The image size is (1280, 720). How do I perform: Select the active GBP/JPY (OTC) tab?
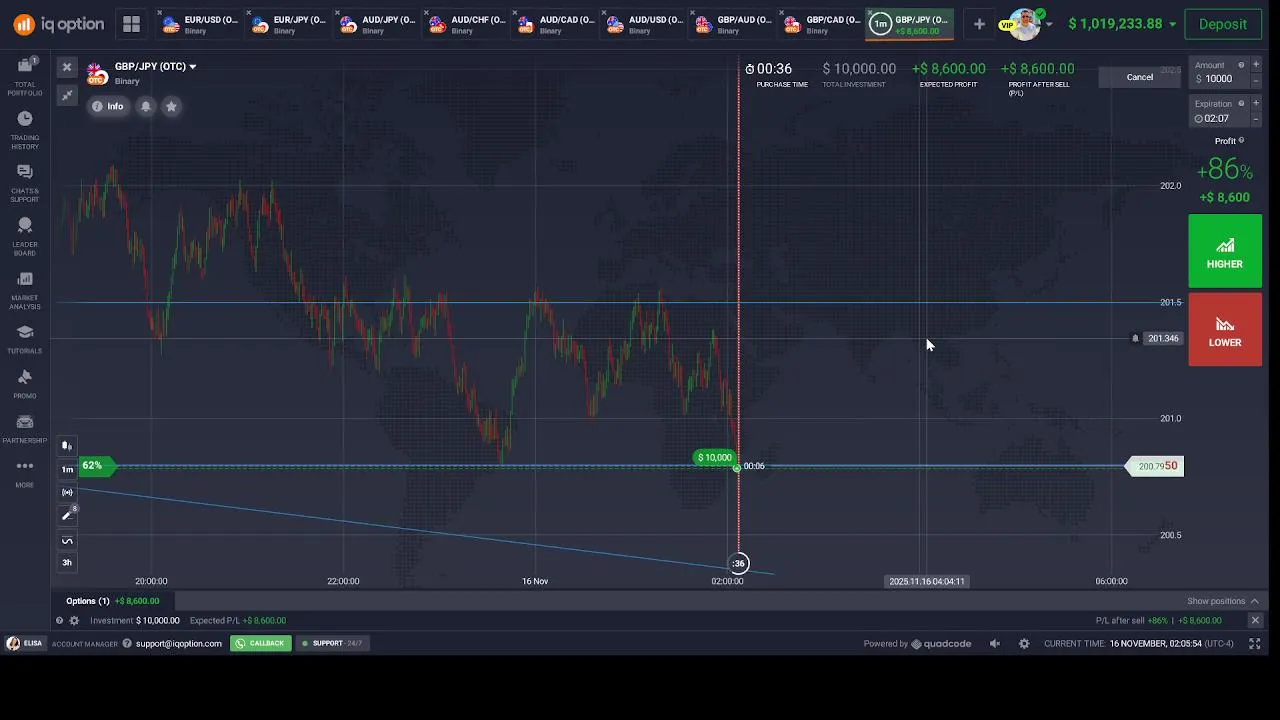pos(909,24)
